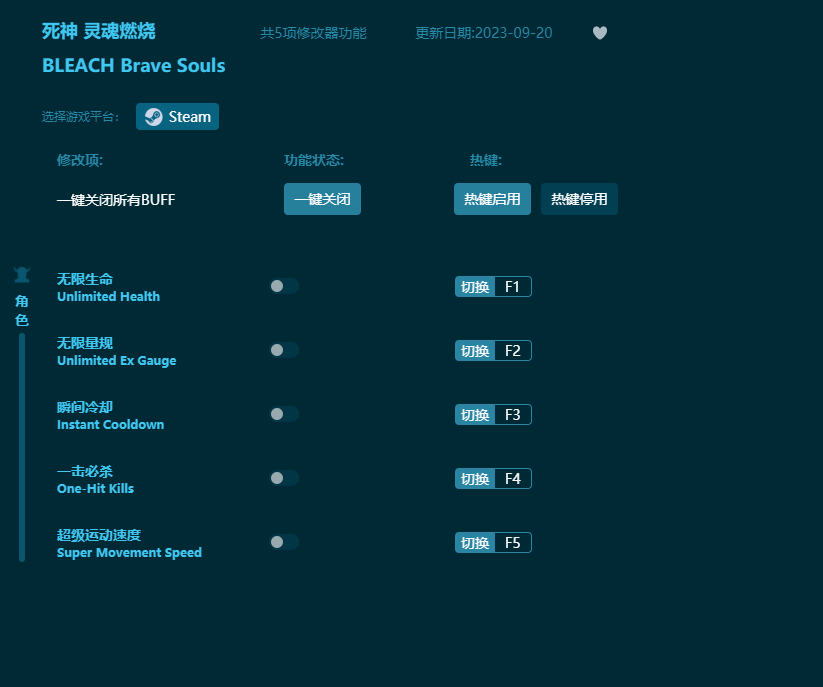Switch to the 角色 sidebar tab
This screenshot has width=823, height=687.
pos(21,308)
